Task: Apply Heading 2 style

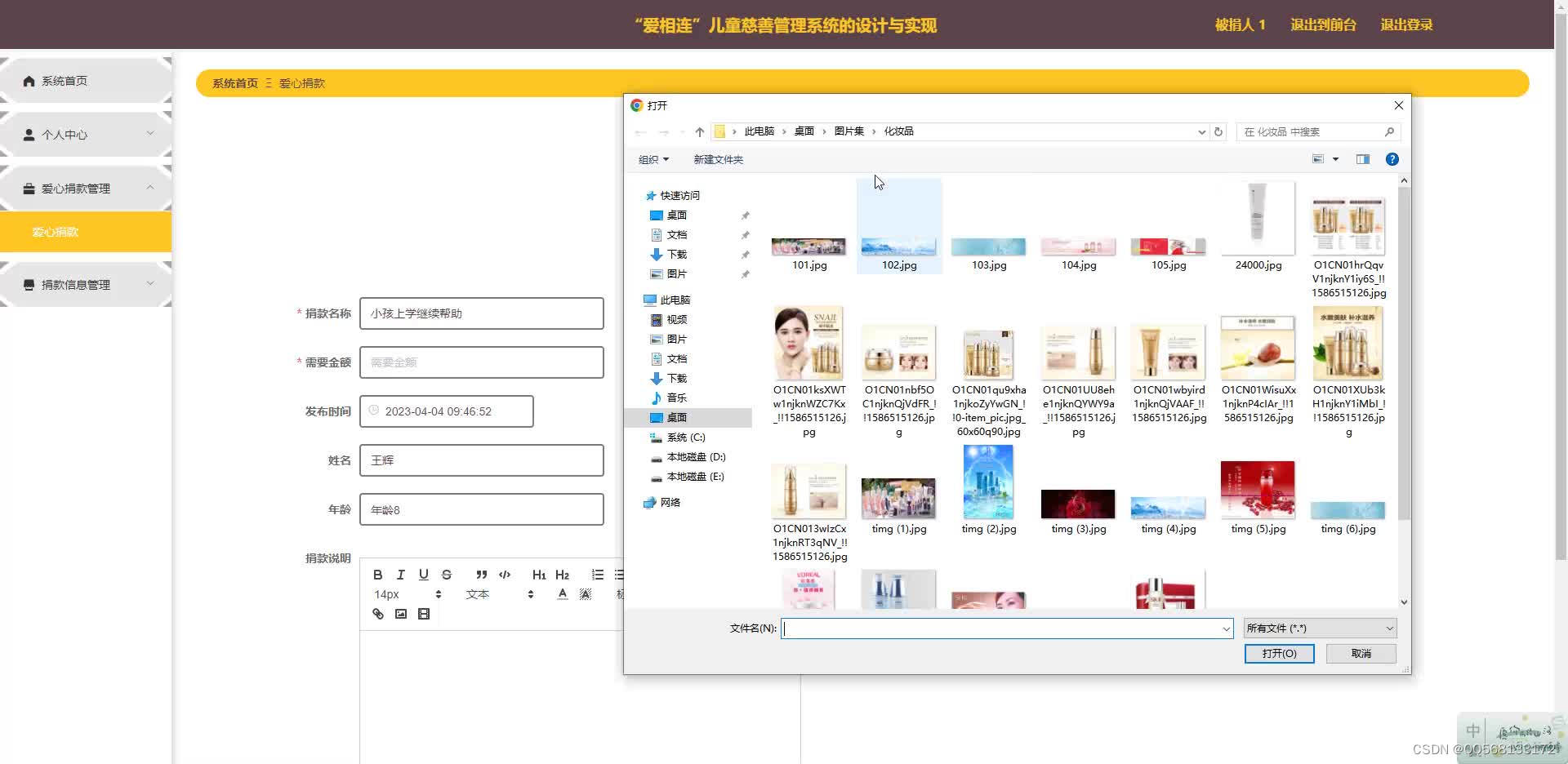Action: 562,575
